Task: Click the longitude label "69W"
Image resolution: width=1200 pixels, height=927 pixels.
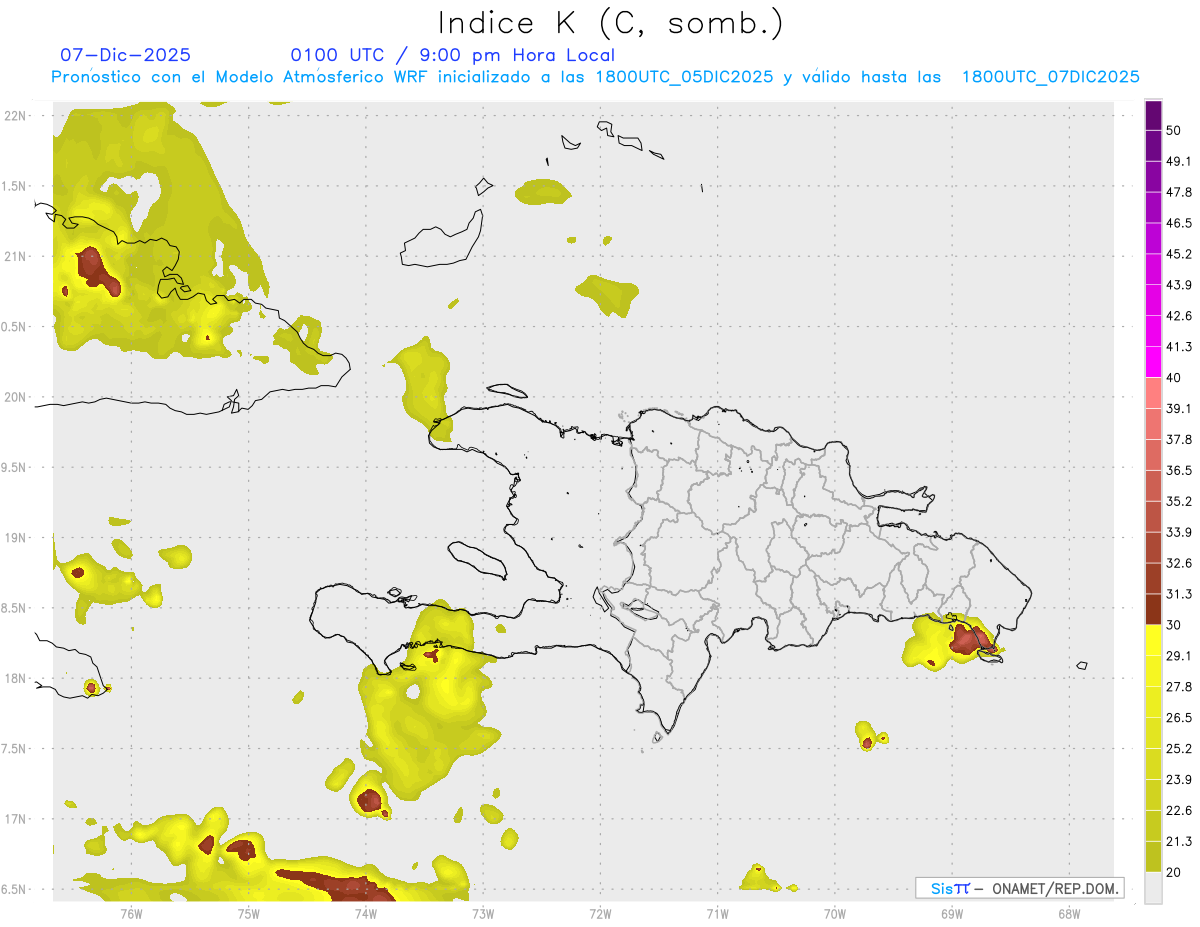Action: [x=952, y=913]
